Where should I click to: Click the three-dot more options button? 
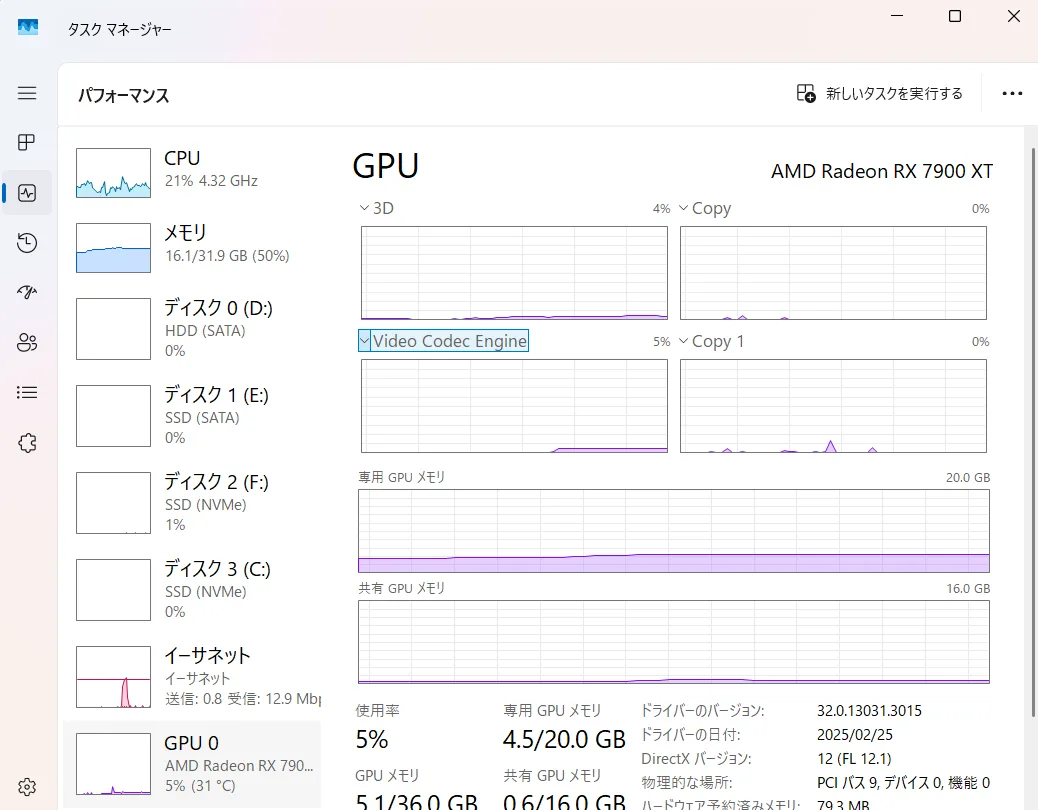1012,93
